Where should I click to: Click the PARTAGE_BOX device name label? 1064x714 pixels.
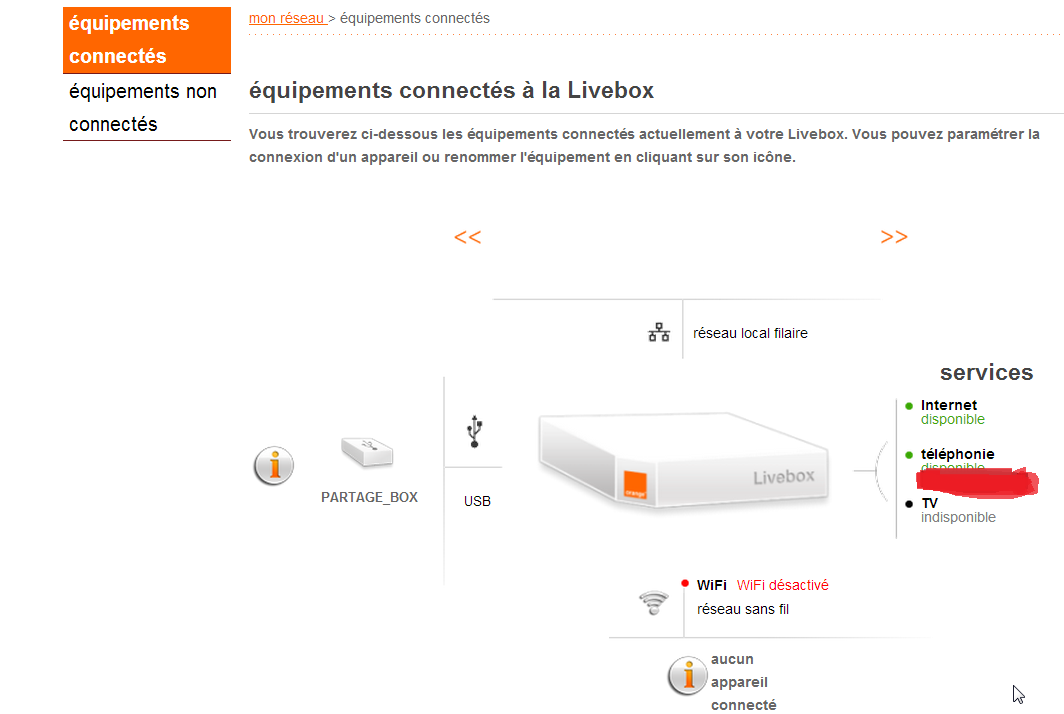tap(369, 497)
